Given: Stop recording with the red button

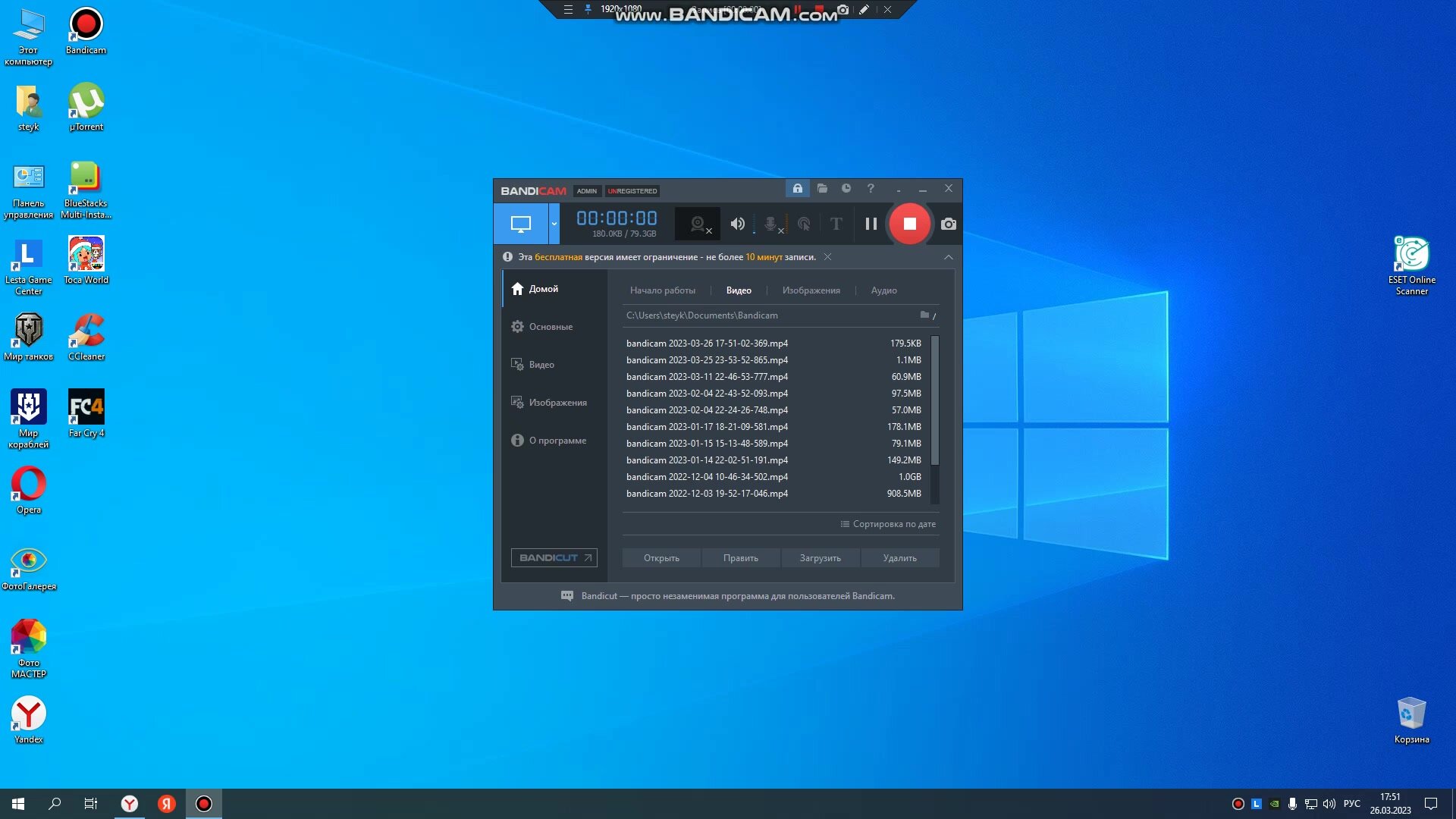Looking at the screenshot, I should (x=909, y=224).
